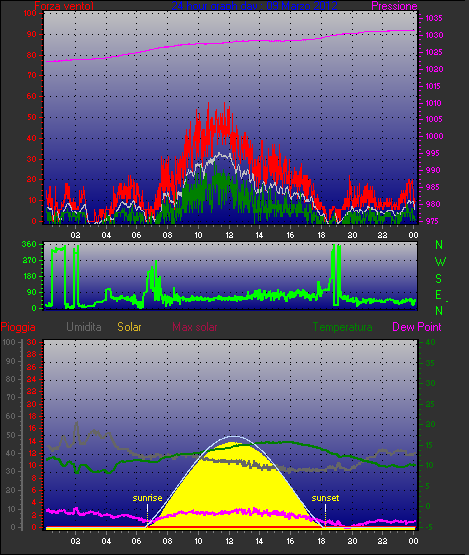Click the "sunset" marker on solar chart
The width and height of the screenshot is (469, 555).
[325, 498]
